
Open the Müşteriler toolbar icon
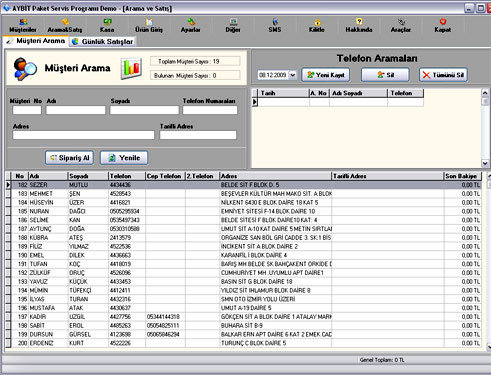coord(23,26)
